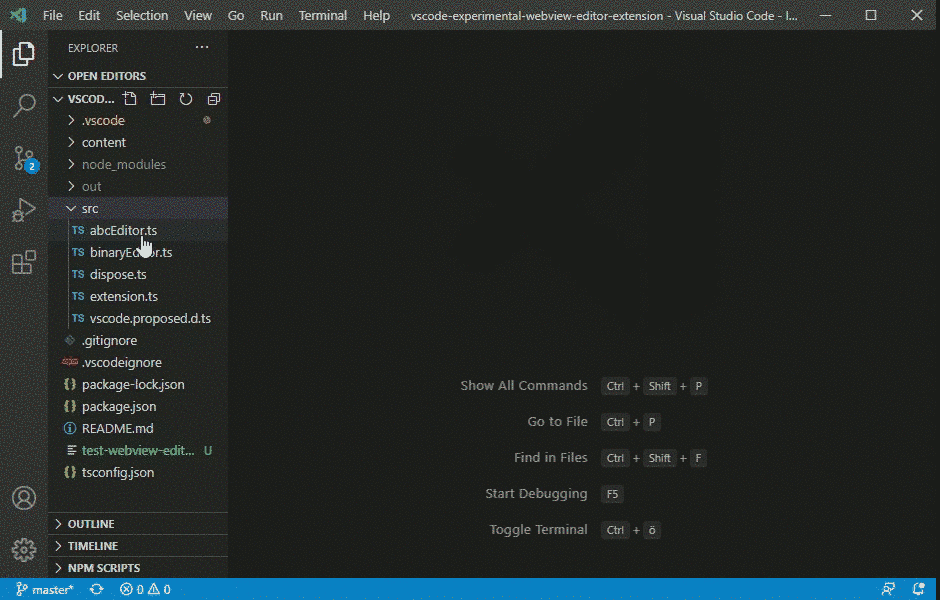This screenshot has width=940, height=600.
Task: Click the synchronize changes icon in status bar
Action: coord(97,590)
